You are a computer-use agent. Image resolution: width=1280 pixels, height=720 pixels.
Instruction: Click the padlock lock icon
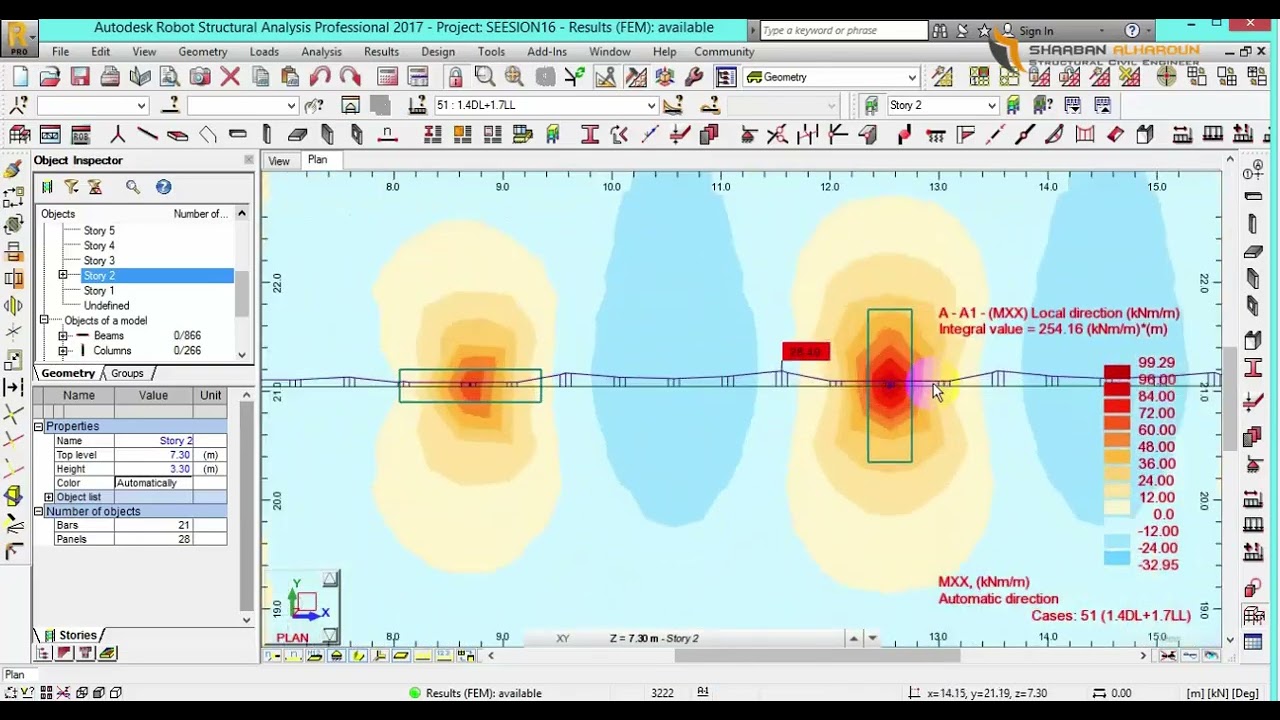(x=455, y=77)
